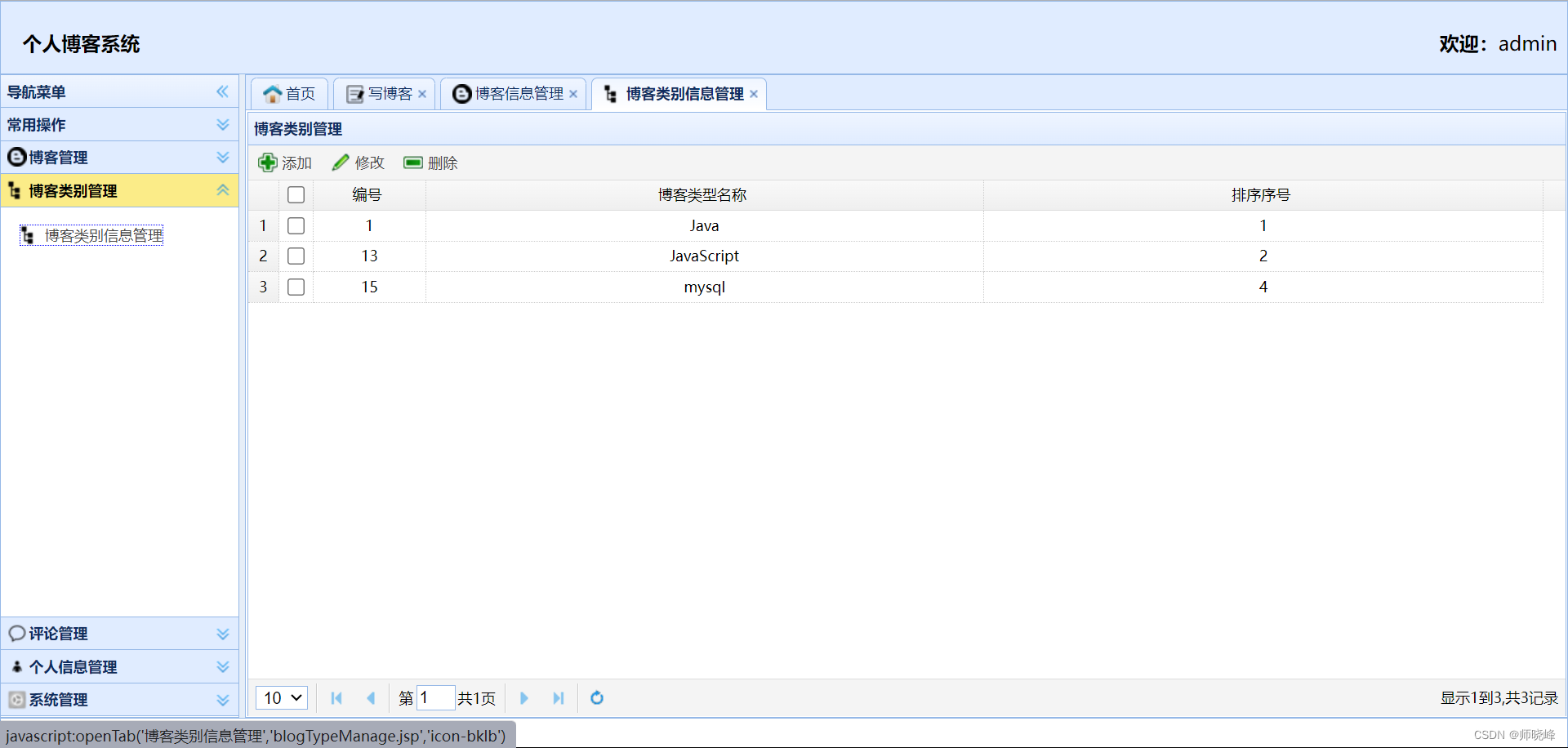Click the green minus delete icon

point(413,163)
